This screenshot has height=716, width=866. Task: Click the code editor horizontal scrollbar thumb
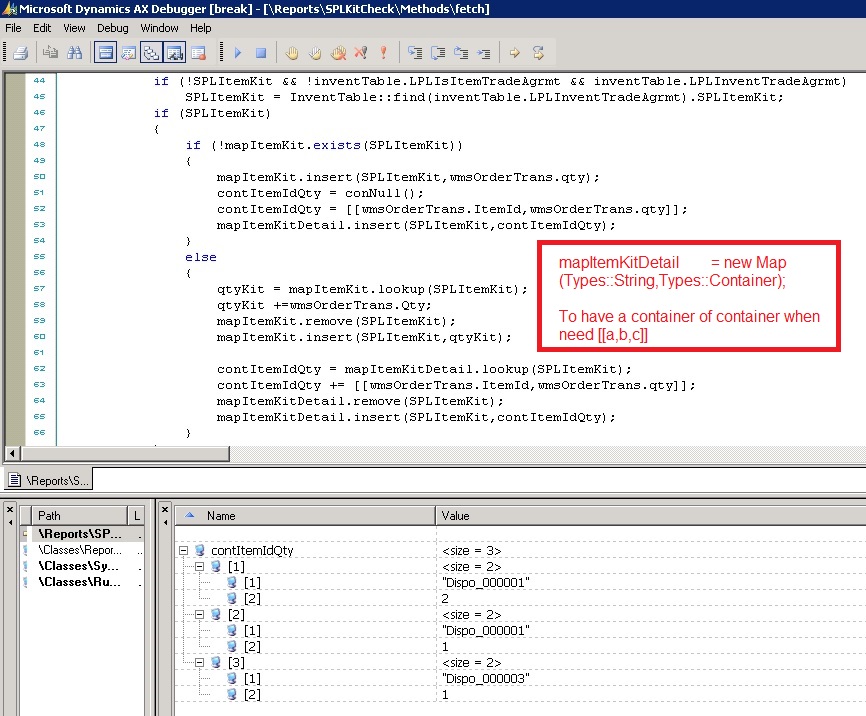125,454
